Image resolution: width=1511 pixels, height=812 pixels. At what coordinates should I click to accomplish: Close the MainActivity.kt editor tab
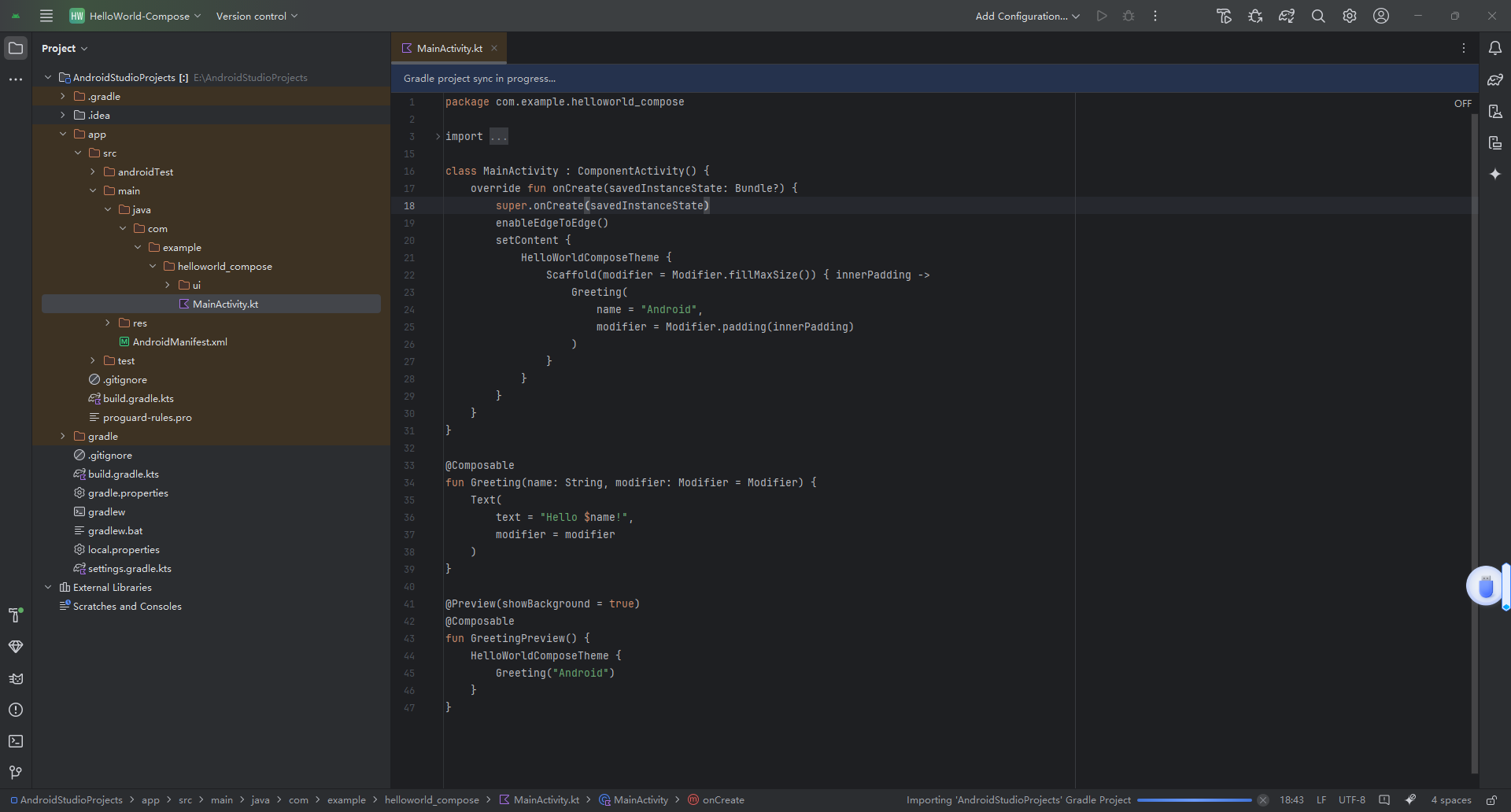point(494,48)
